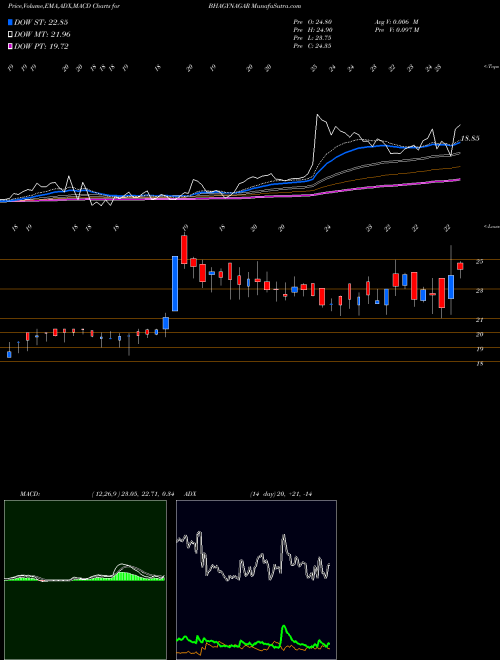
Task: Click the 18 price axis label
Action: 479,364
